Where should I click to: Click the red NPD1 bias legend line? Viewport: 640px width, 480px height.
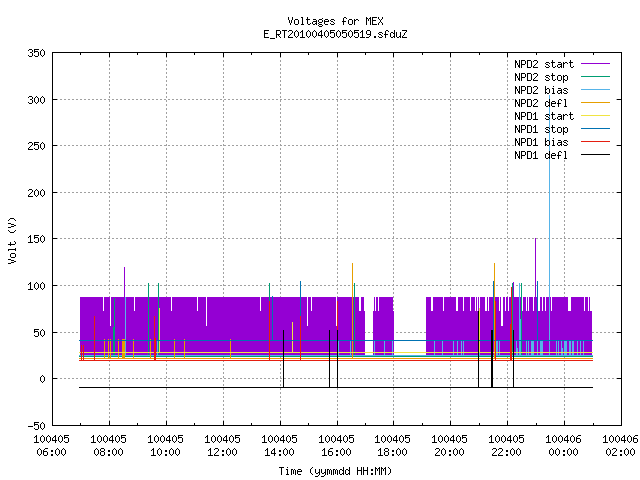[x=595, y=142]
